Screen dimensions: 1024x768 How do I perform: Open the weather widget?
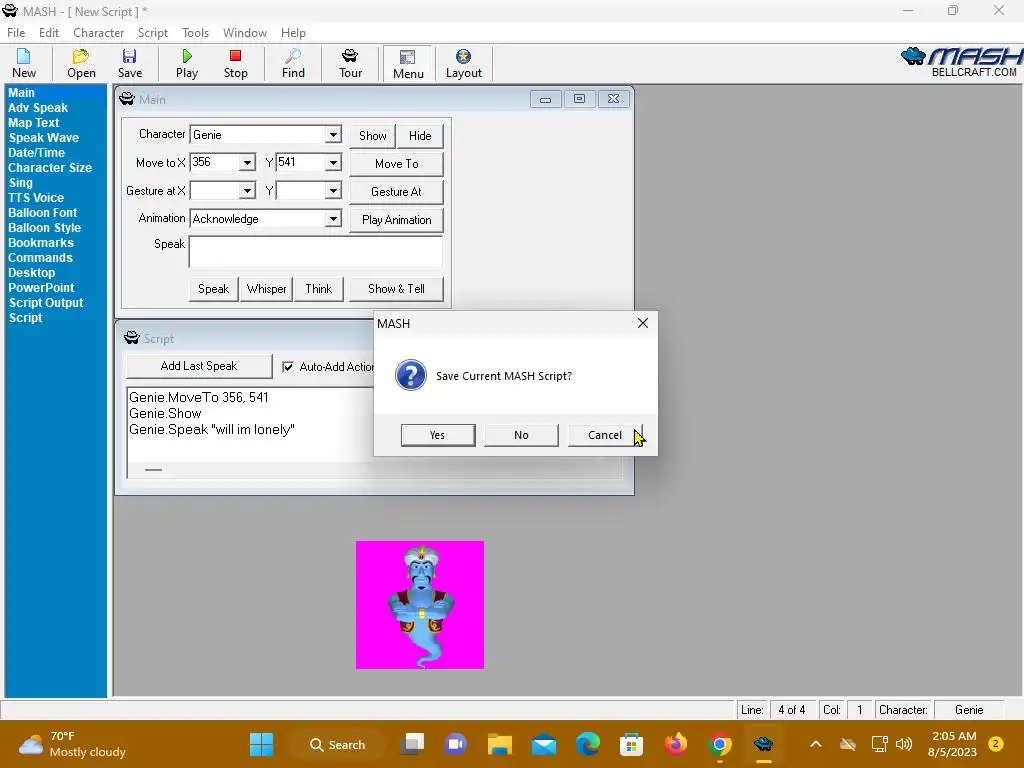[72, 744]
